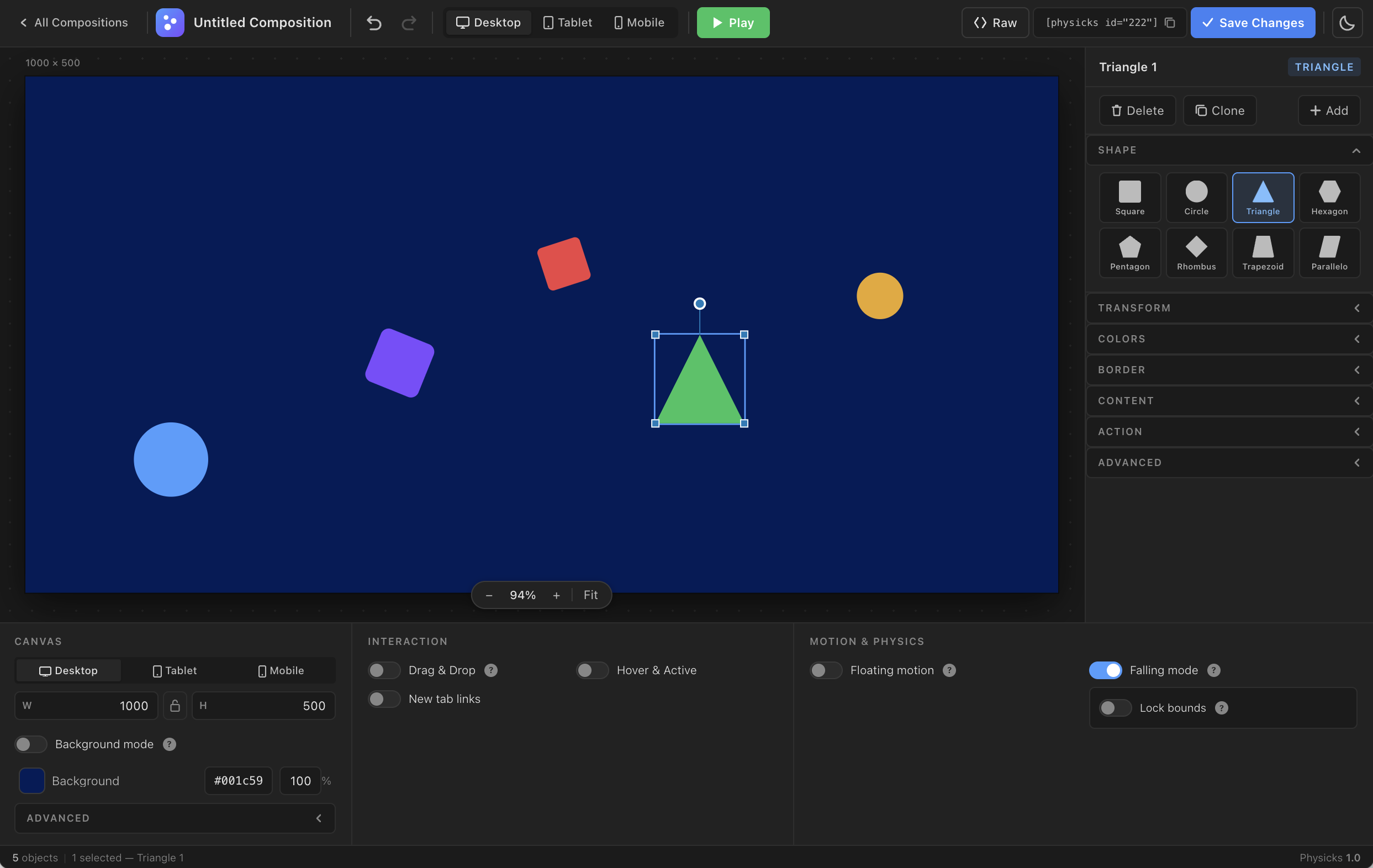
Task: Select the blue circle on canvas
Action: 171,459
